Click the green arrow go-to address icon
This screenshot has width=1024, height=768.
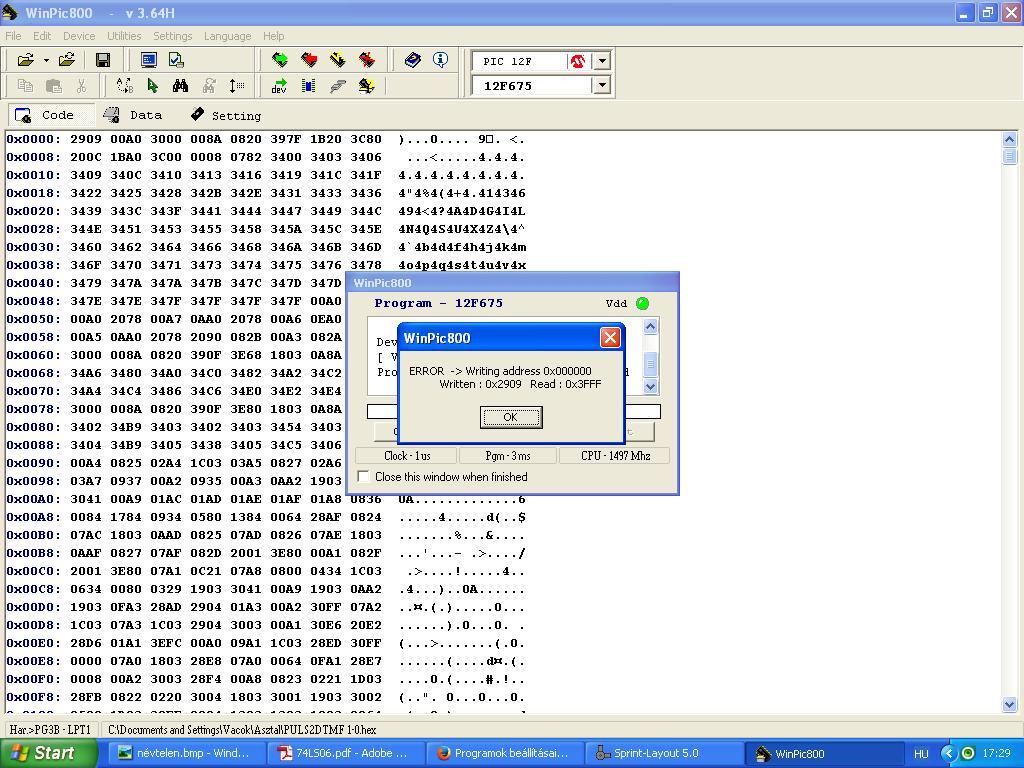tap(152, 86)
